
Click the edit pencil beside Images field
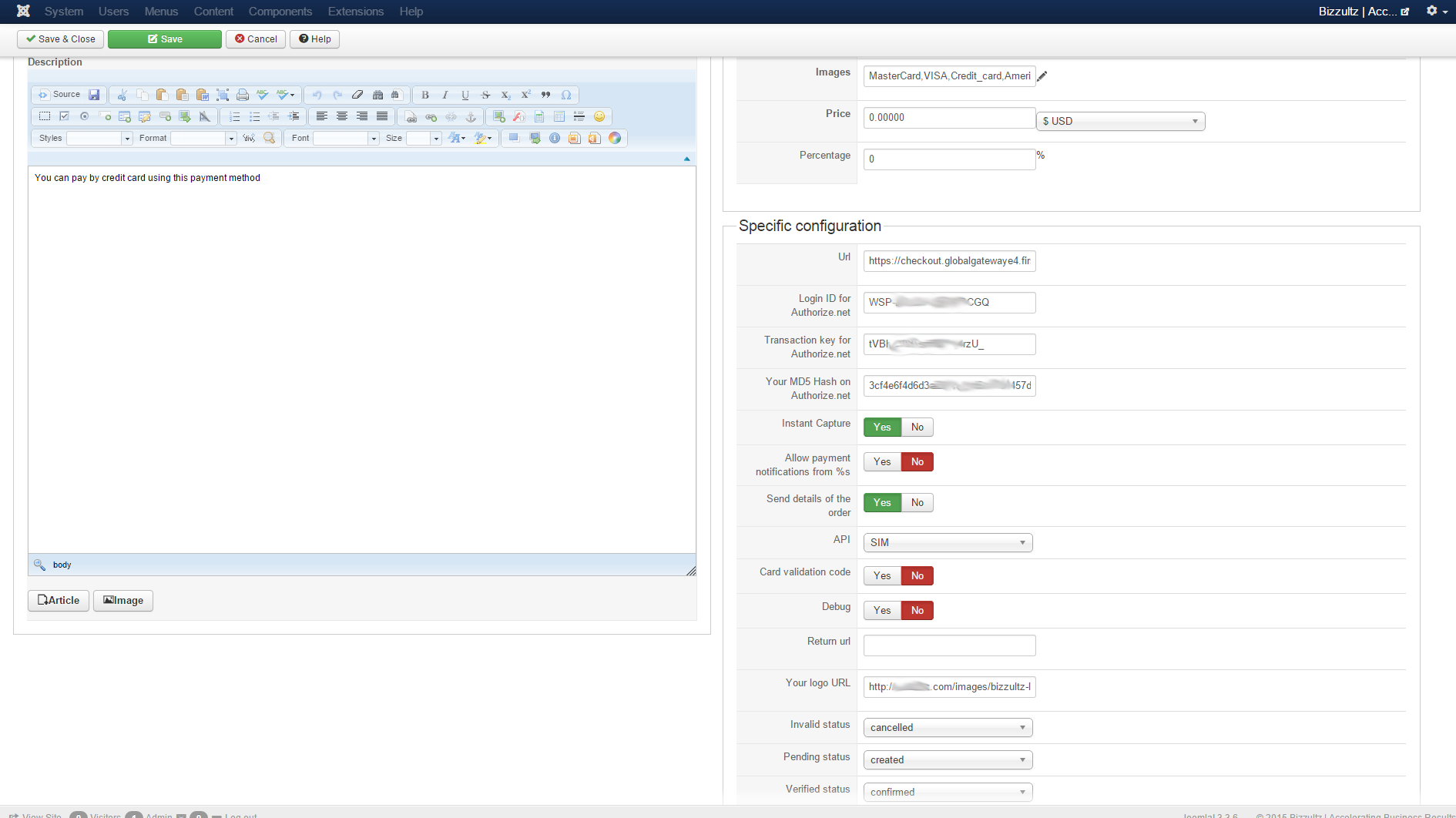[x=1042, y=75]
